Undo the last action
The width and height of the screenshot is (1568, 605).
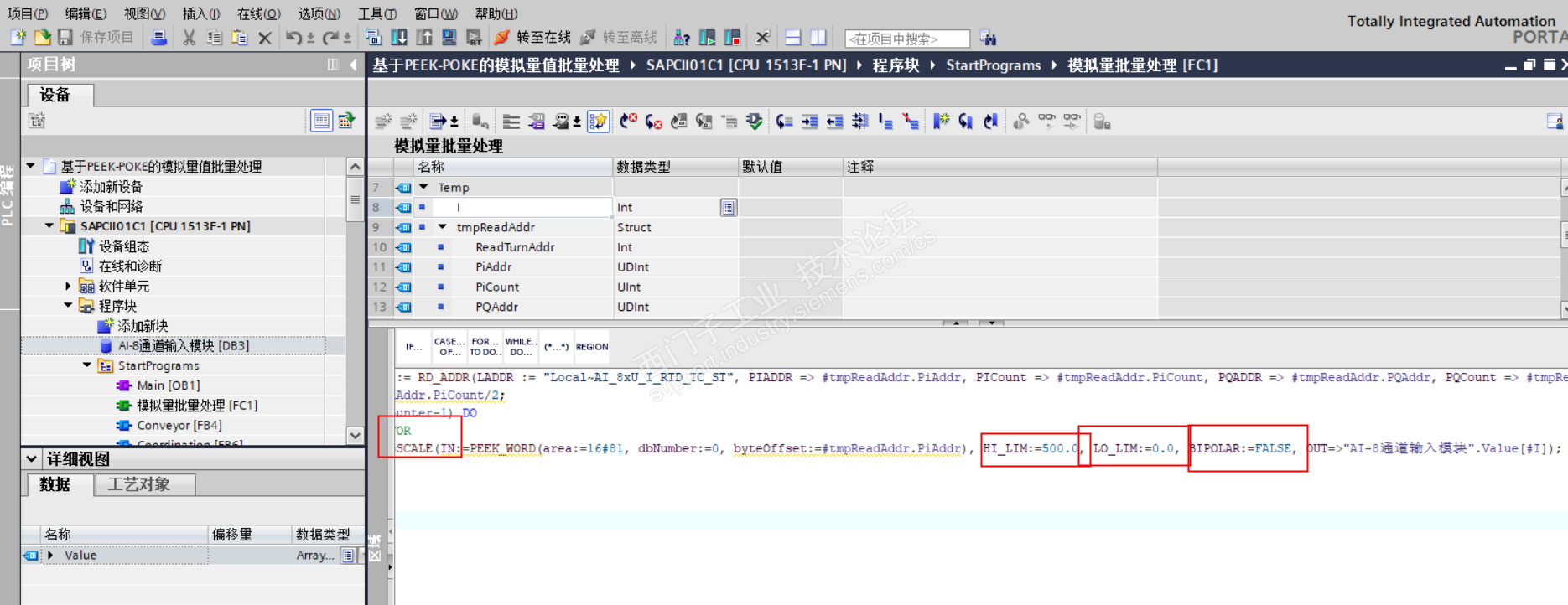tap(293, 38)
